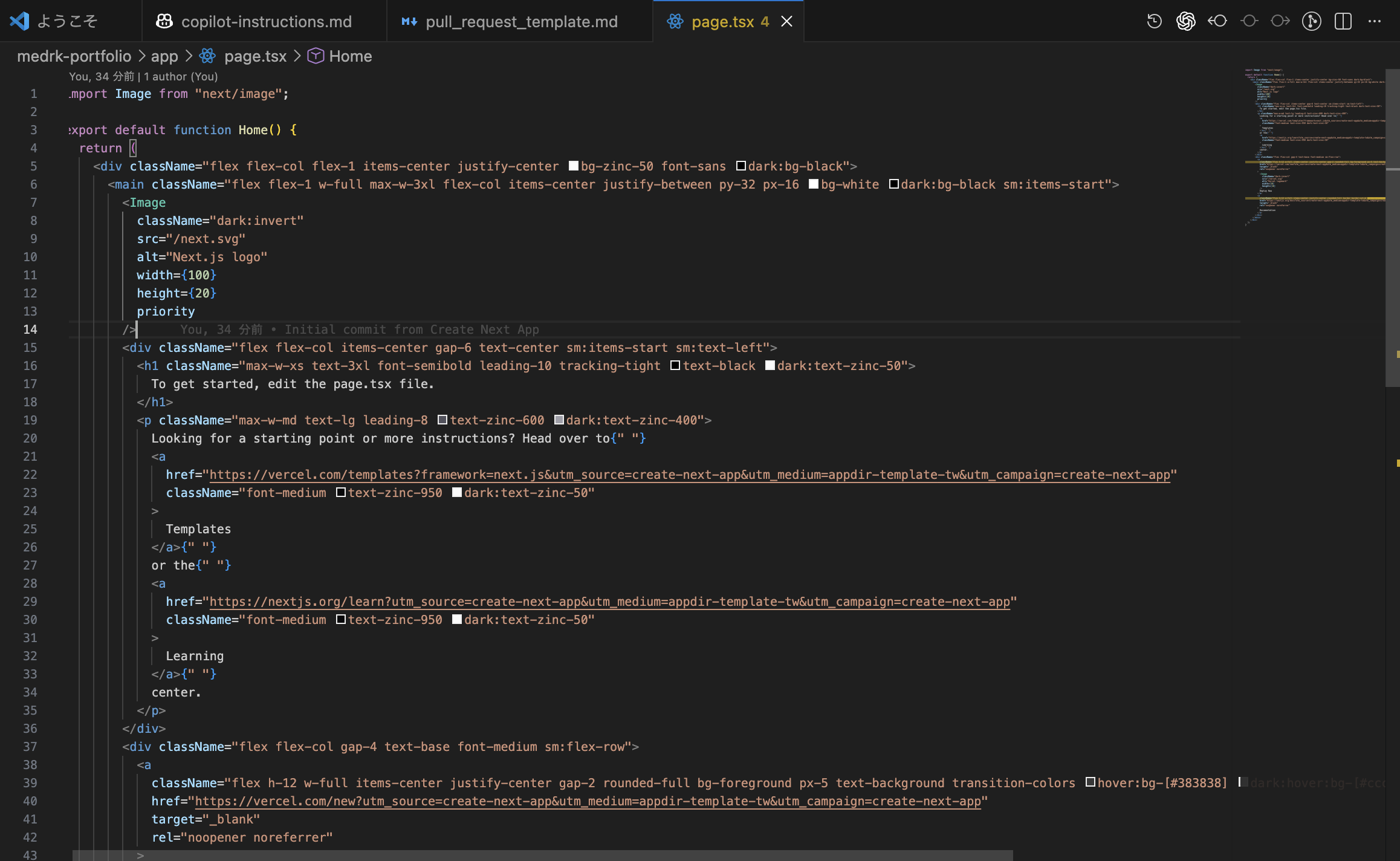Click line number 37 in the gutter
1400x861 pixels.
click(x=30, y=747)
